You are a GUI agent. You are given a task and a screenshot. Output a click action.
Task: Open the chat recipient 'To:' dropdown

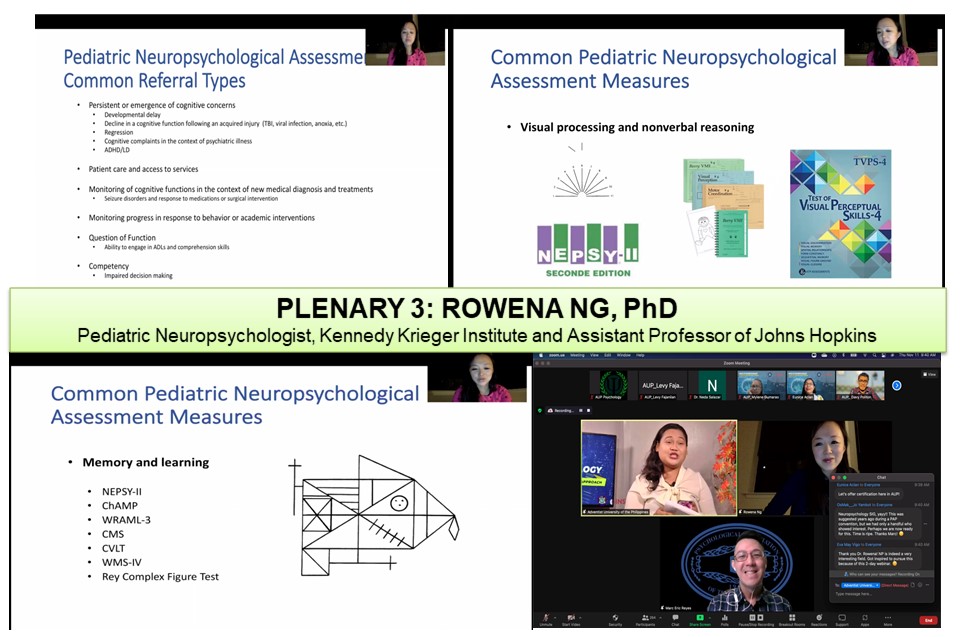[860, 583]
